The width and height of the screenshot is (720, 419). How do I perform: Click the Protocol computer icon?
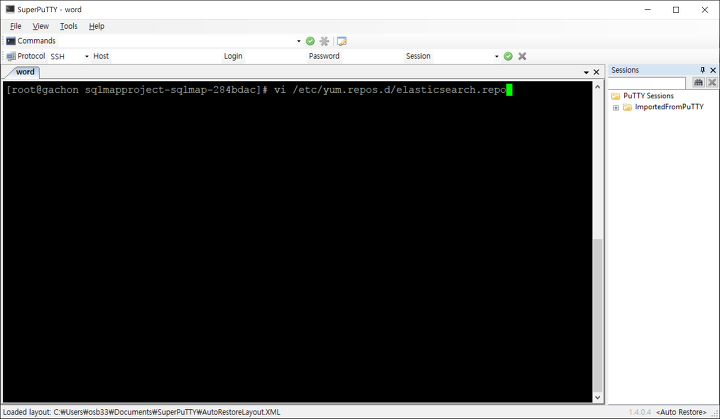coord(11,56)
